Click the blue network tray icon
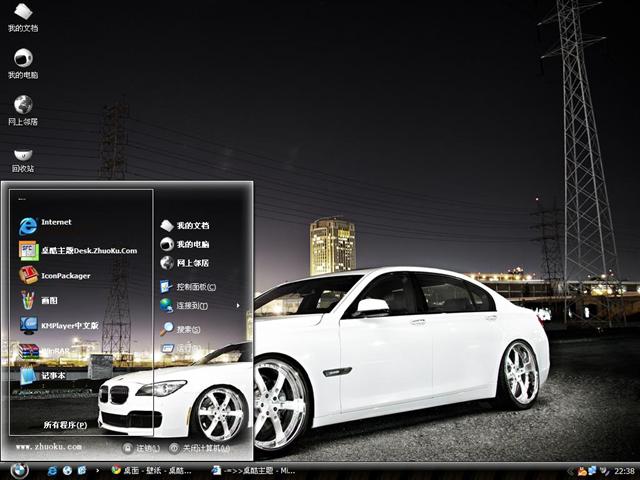Screen dimensions: 640x480 click(592, 471)
